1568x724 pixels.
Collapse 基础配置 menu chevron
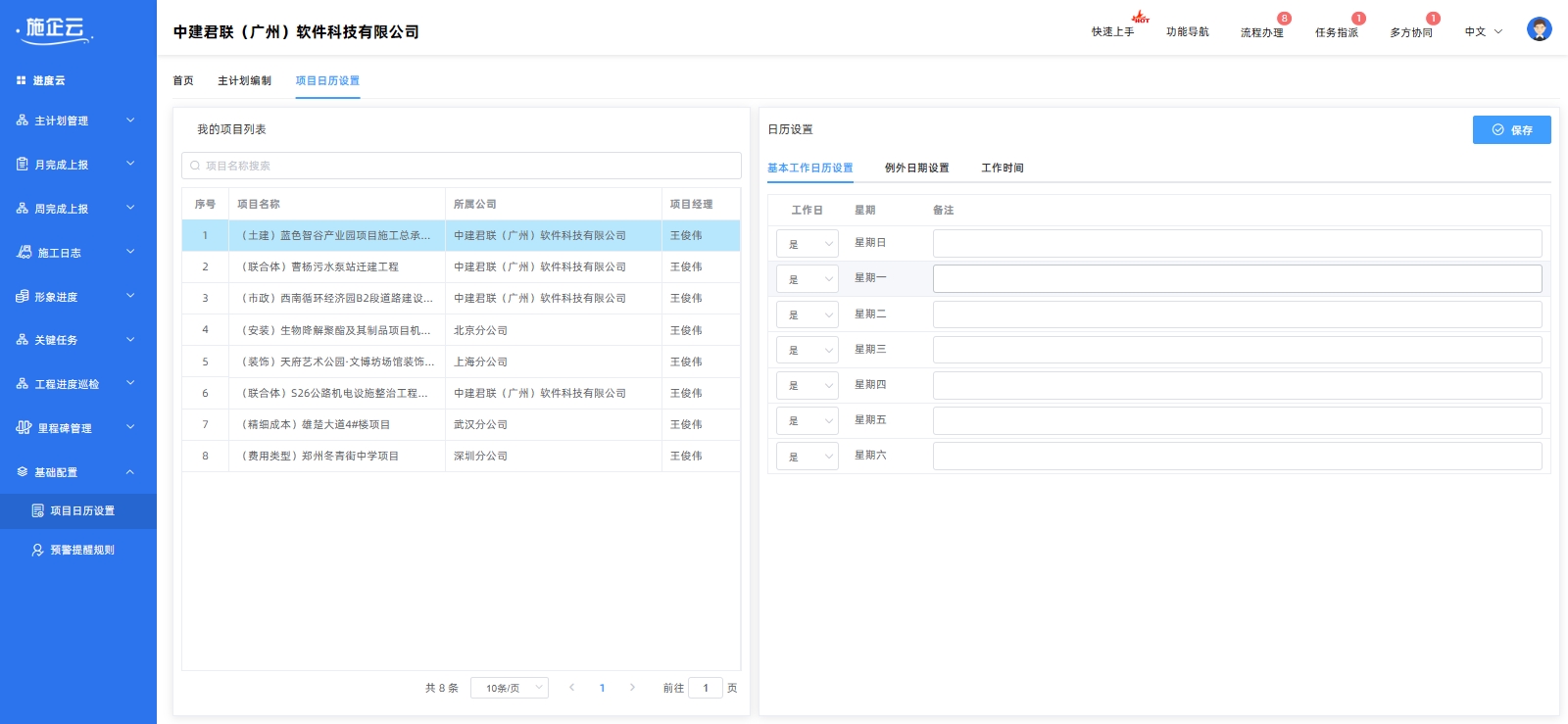click(130, 471)
